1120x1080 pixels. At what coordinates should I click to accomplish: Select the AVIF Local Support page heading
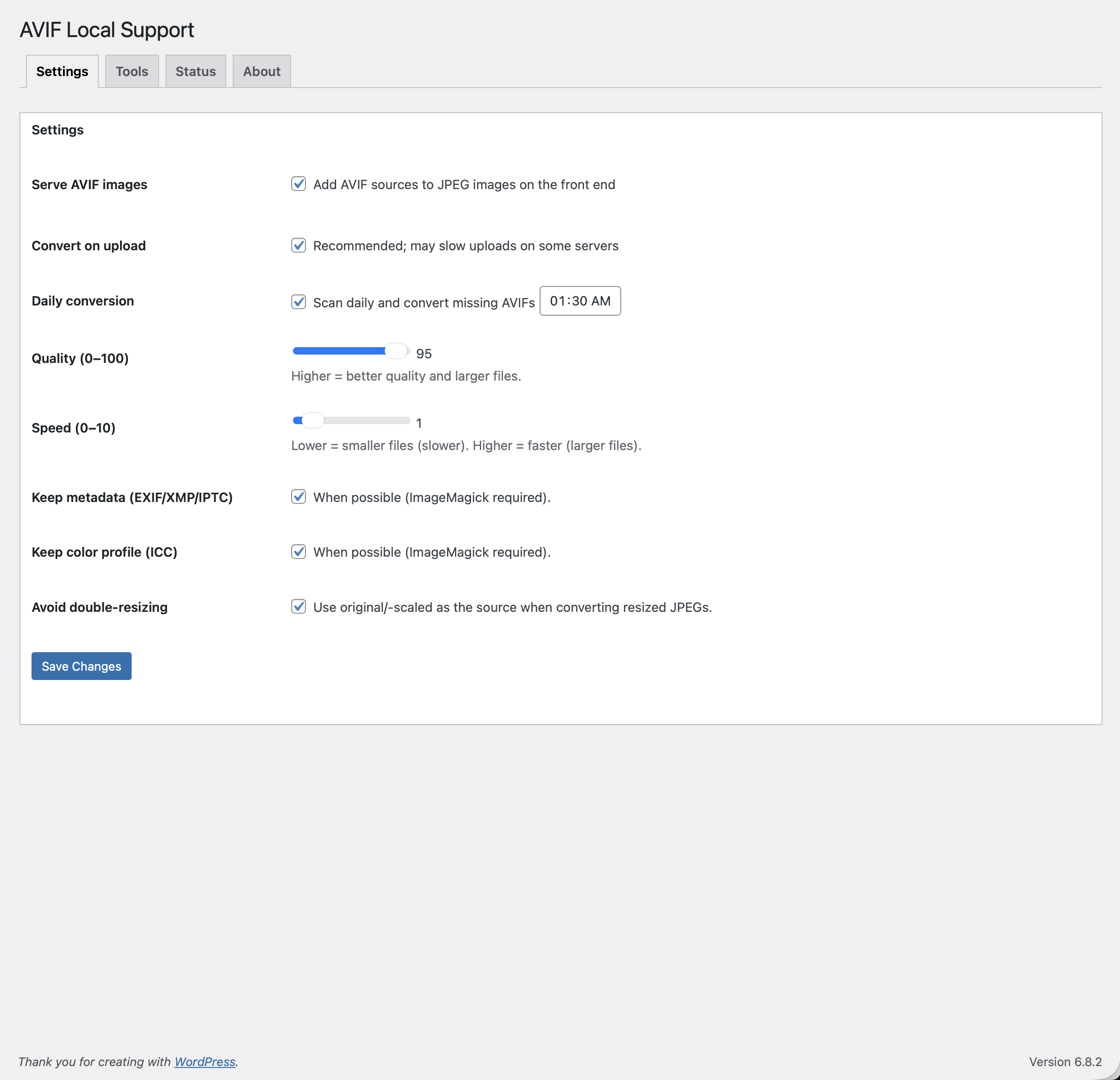tap(108, 29)
